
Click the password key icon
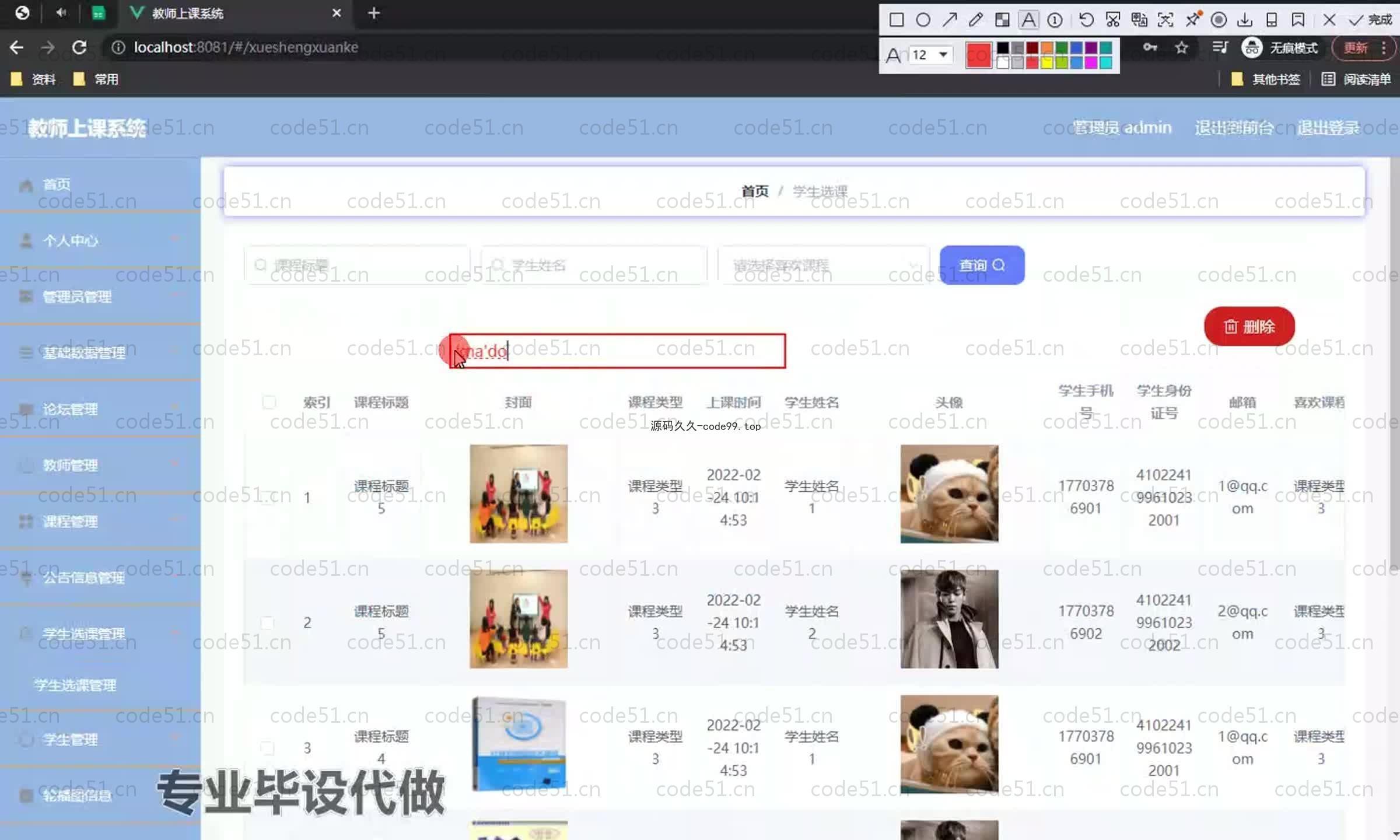click(1150, 47)
